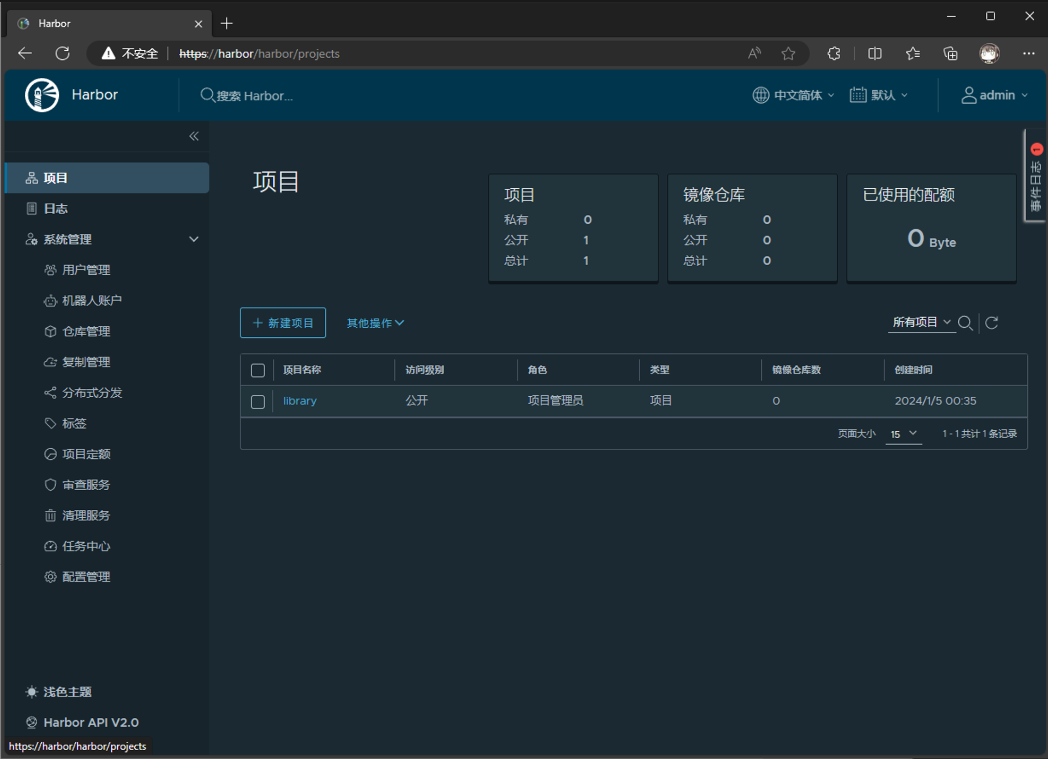The height and width of the screenshot is (759, 1048).
Task: Click the globe language icon
Action: (x=761, y=96)
